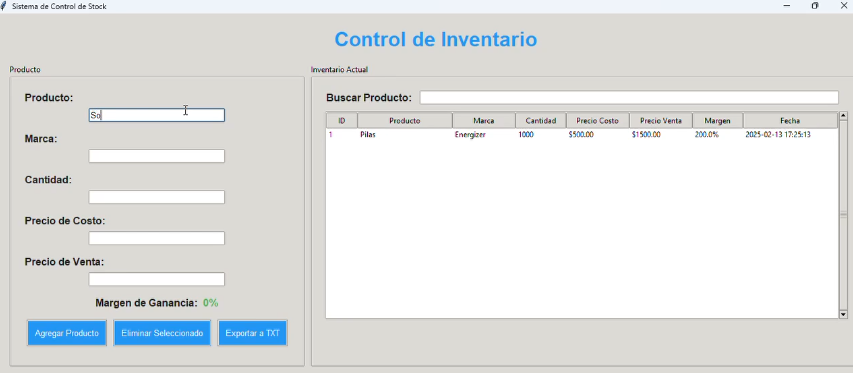
Task: Click the Margen de Ganancia 0% value
Action: point(211,303)
